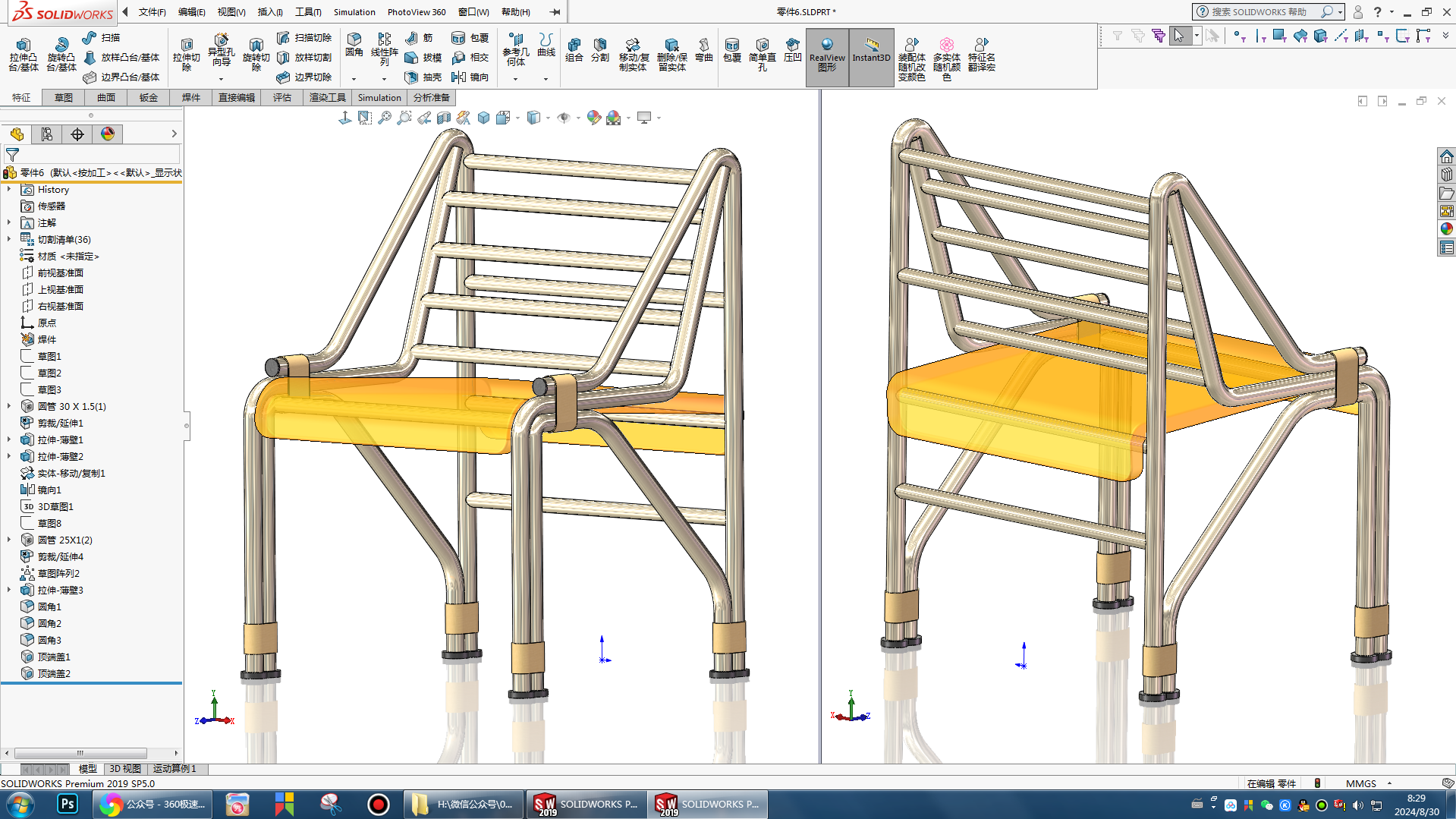Viewport: 1456px width, 819px height.
Task: Click the previous view icon
Action: (424, 118)
